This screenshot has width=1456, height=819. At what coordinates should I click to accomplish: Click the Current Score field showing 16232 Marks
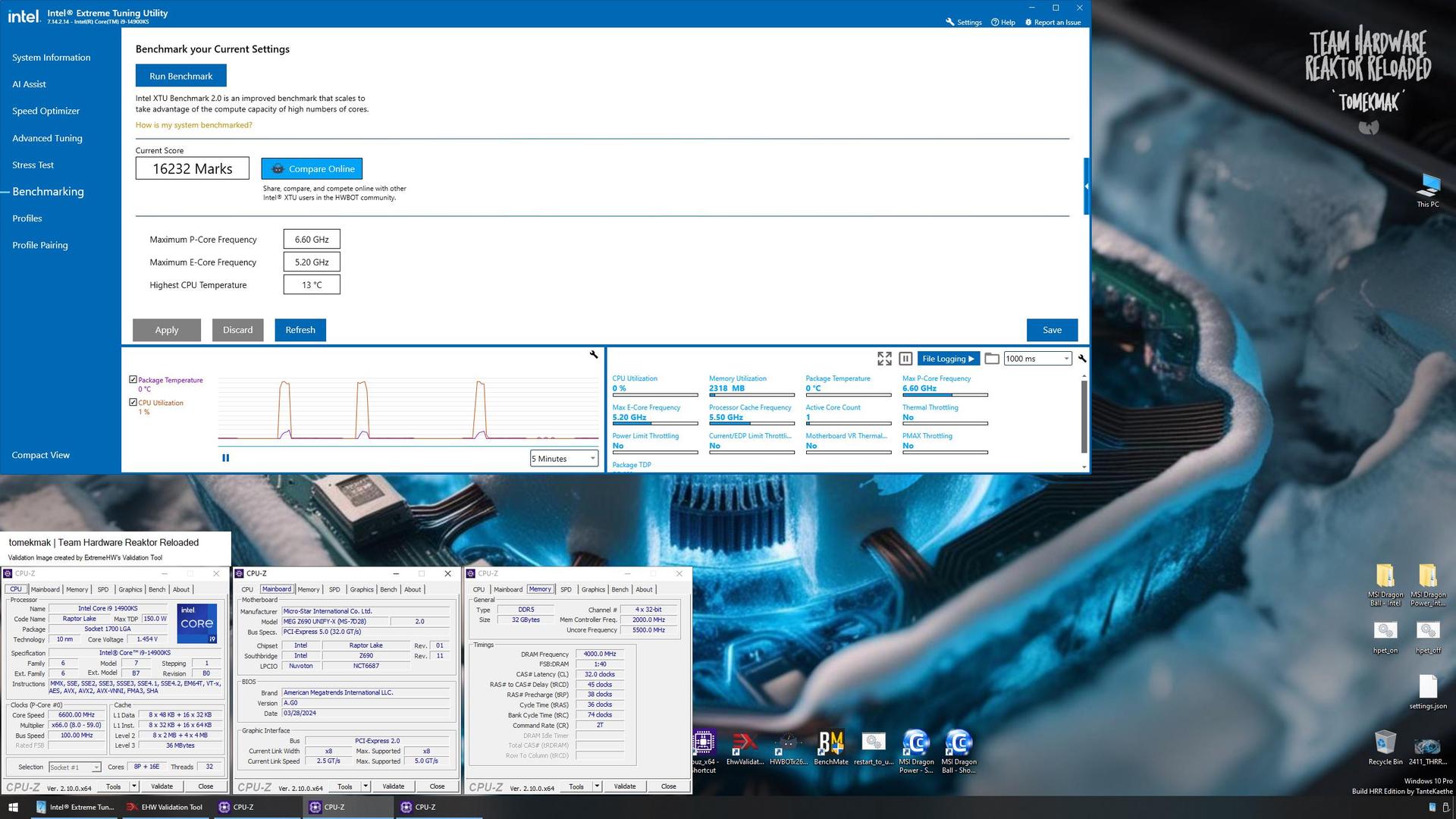pos(193,168)
